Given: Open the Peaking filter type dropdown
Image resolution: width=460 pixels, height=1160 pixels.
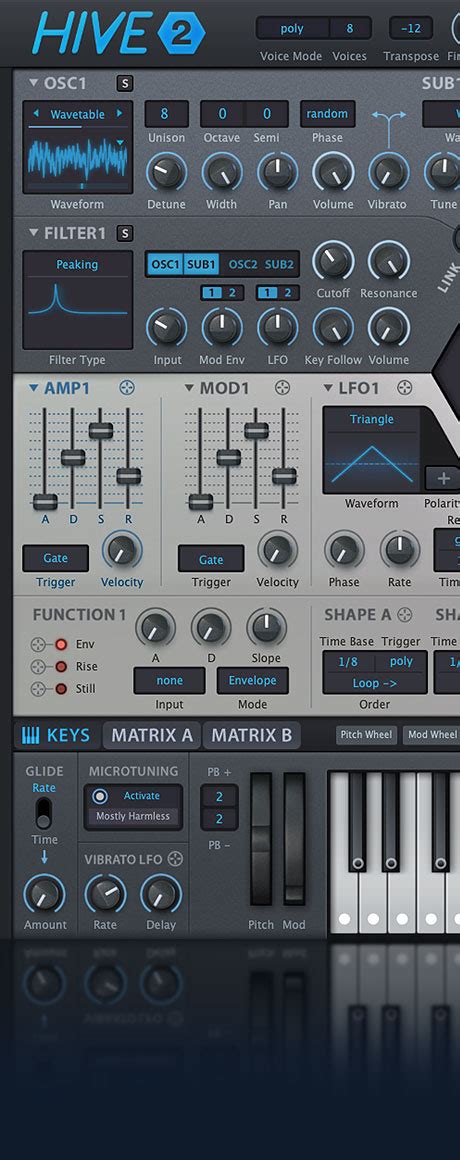Looking at the screenshot, I should [77, 265].
